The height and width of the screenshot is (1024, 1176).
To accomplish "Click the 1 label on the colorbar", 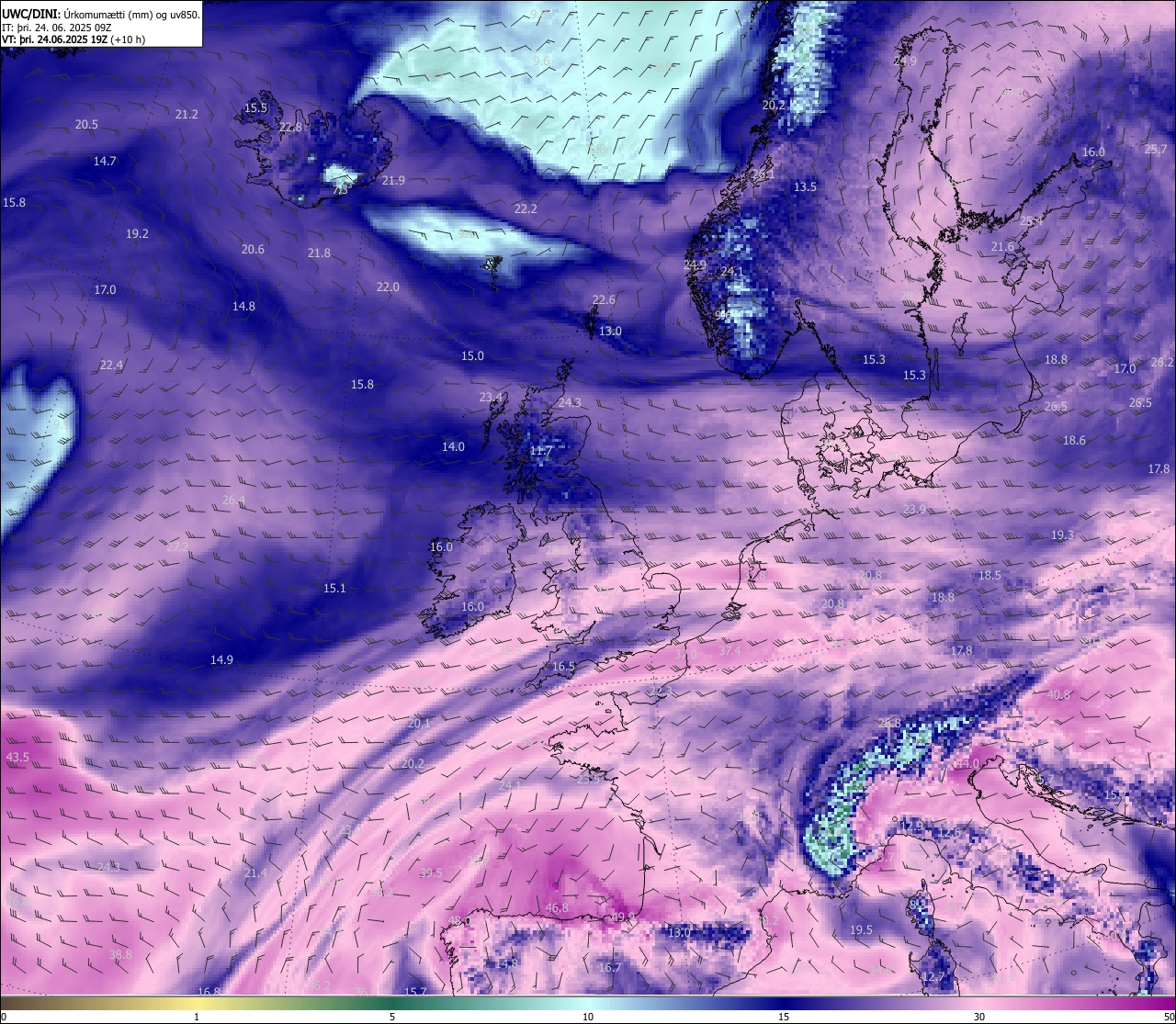I will [197, 1017].
